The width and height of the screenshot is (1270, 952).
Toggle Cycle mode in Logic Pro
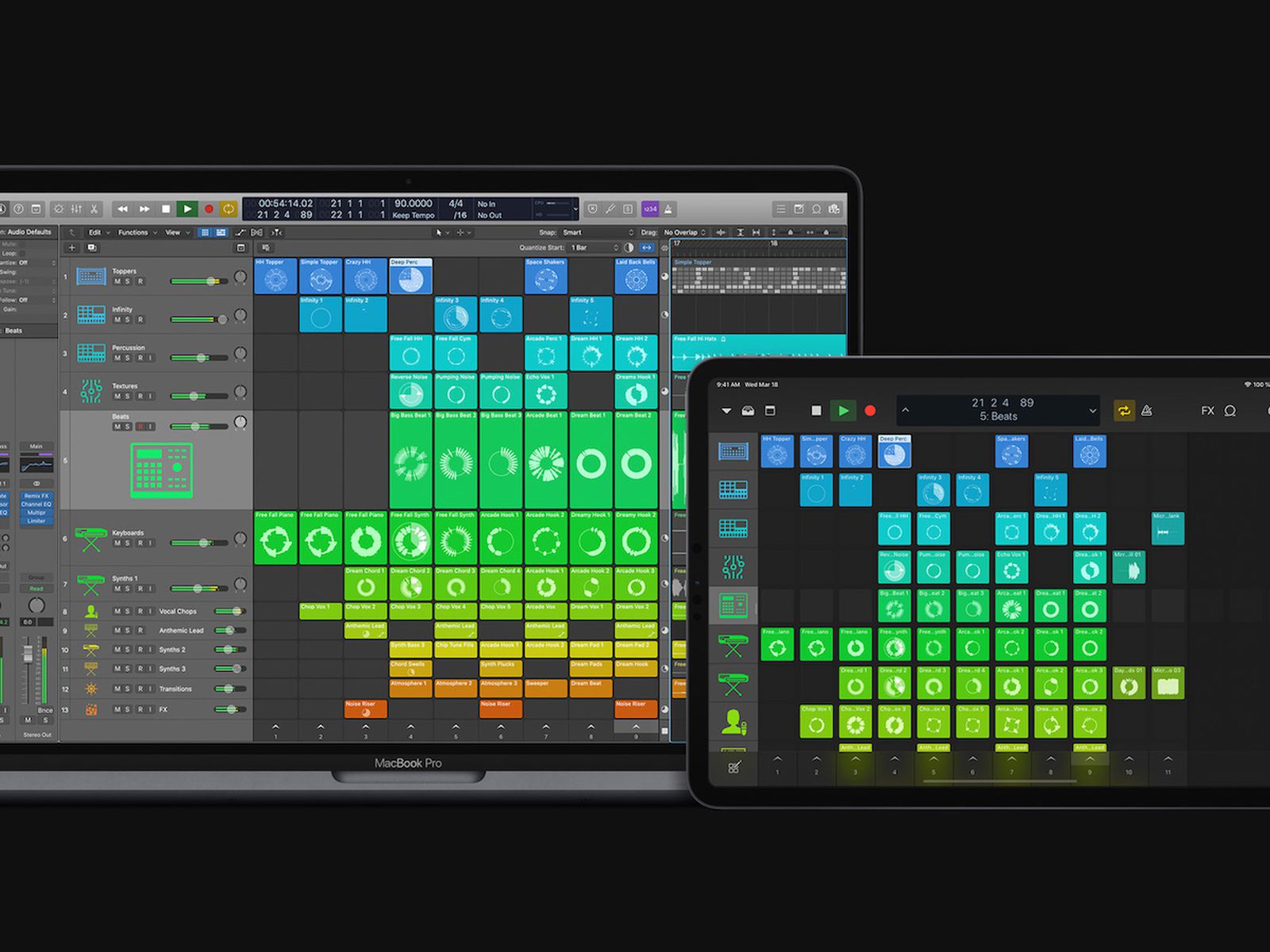point(229,209)
